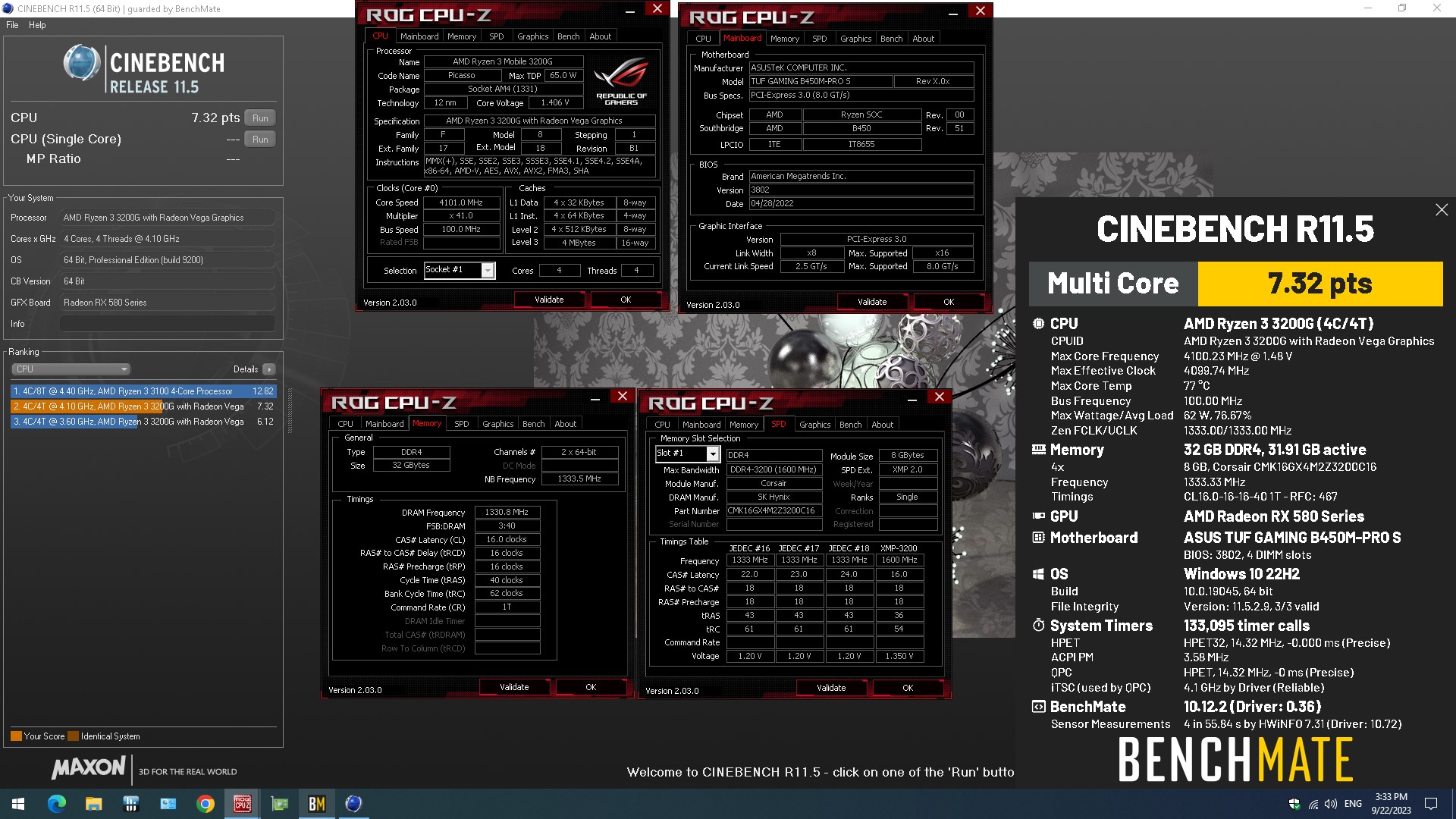Click the Cinebench sphere logo
1456x819 pixels.
coord(82,63)
